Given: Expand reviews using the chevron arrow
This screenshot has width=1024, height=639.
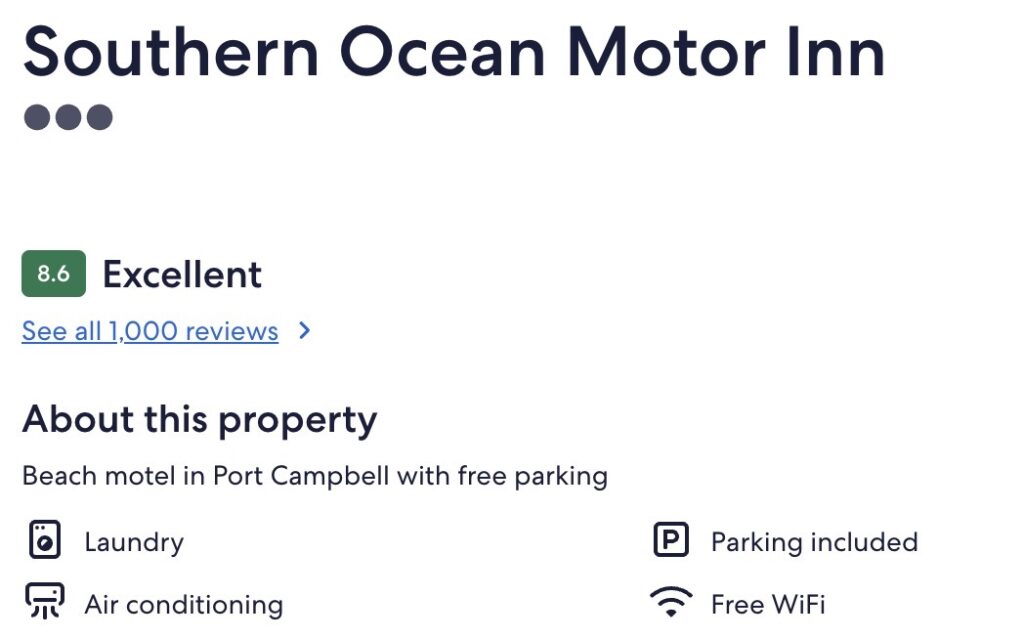Looking at the screenshot, I should [x=305, y=331].
